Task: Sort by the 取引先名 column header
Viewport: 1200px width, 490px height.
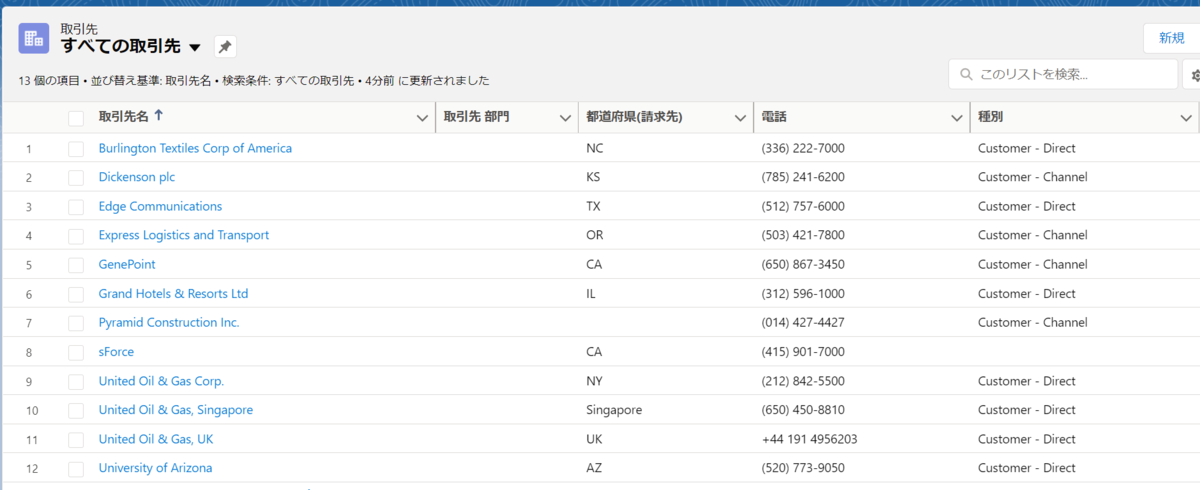Action: [123, 117]
